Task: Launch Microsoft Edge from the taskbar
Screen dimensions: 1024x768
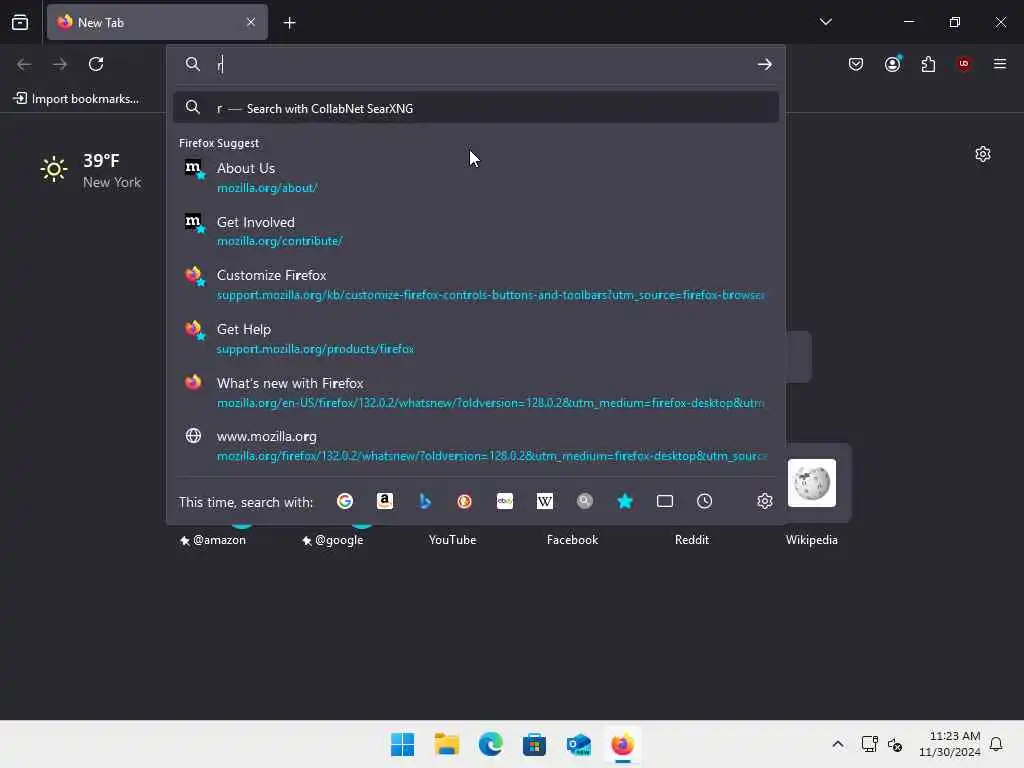Action: coord(490,744)
